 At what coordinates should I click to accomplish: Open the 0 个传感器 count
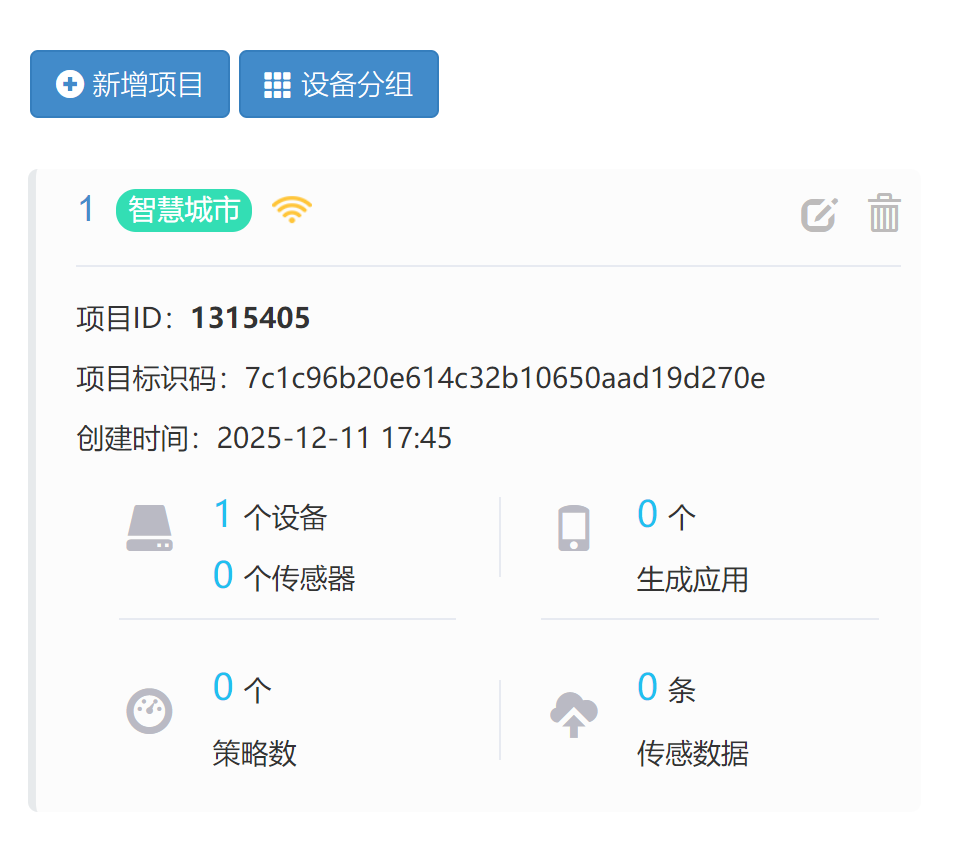[284, 577]
